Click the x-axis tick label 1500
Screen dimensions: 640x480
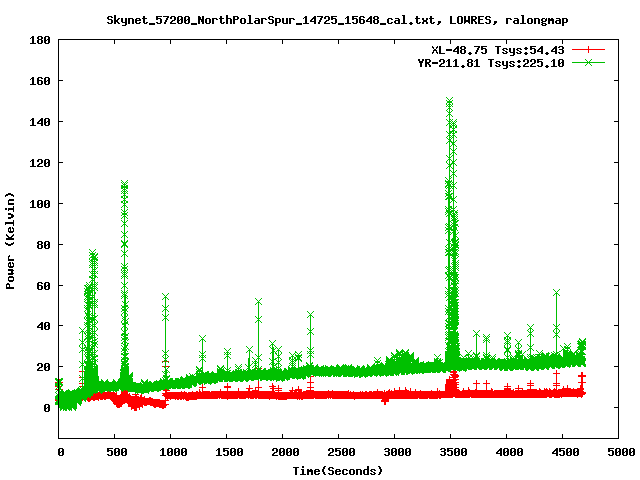pyautogui.click(x=229, y=452)
